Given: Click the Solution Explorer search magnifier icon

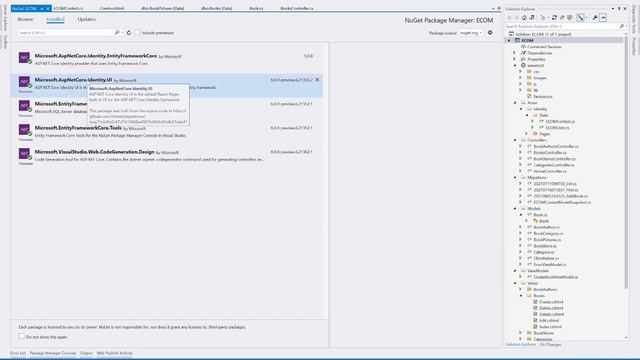Looking at the screenshot, I should pyautogui.click(x=621, y=26).
